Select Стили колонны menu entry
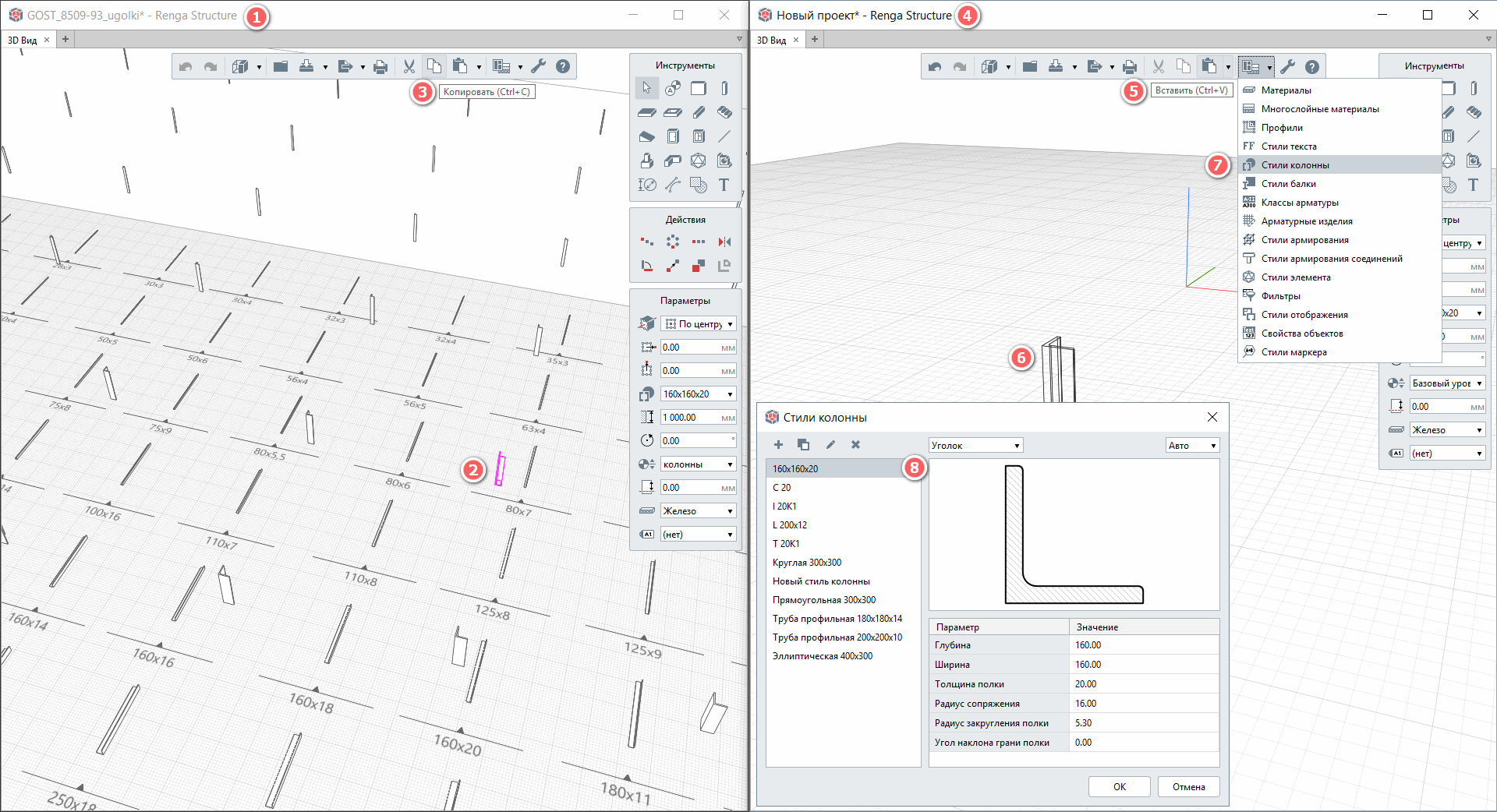The image size is (1497, 812). (x=1340, y=165)
